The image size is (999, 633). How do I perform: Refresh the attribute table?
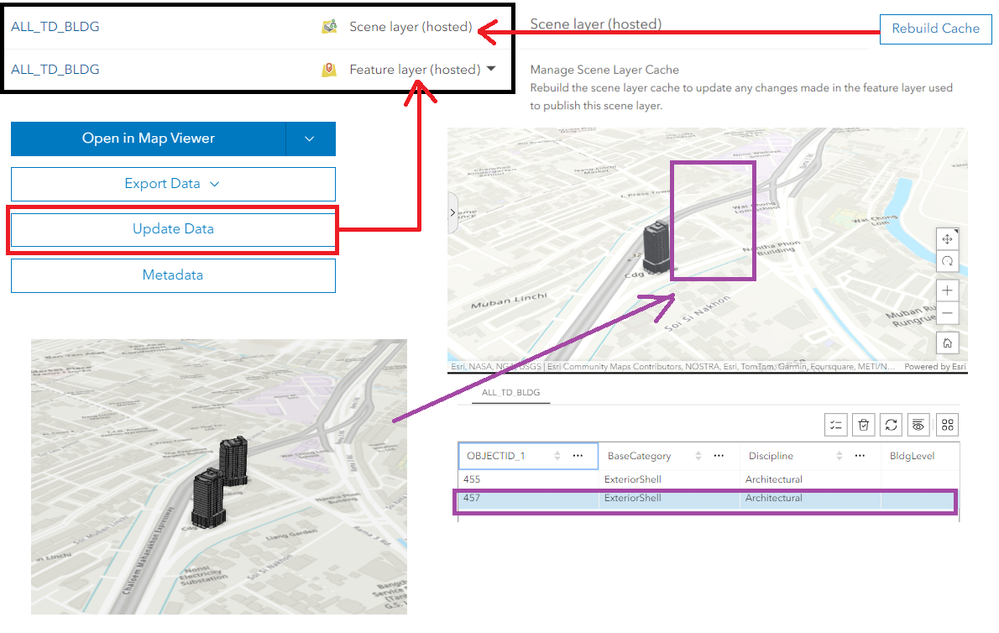(x=891, y=425)
